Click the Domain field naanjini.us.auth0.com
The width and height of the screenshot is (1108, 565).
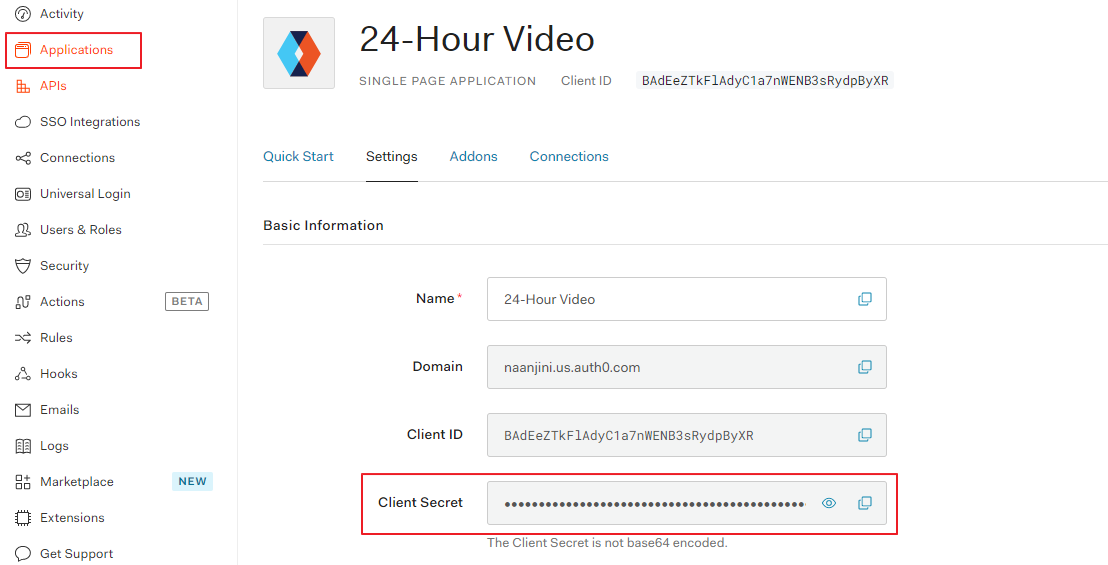click(687, 367)
